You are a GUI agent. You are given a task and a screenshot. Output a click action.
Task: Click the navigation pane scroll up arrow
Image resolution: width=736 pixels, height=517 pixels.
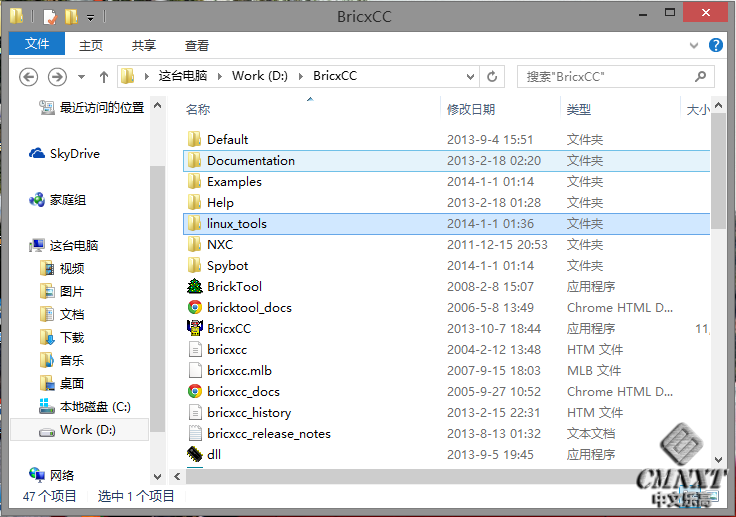tap(158, 105)
